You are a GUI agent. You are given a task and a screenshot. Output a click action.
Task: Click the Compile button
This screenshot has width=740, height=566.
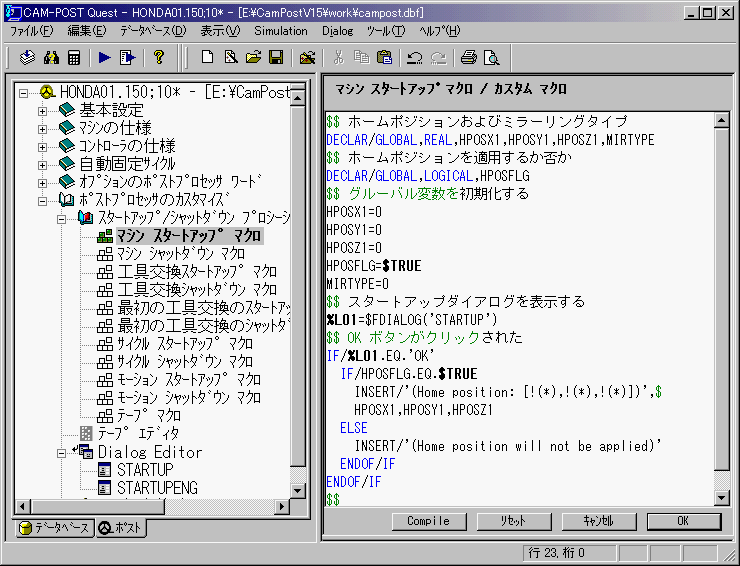(x=429, y=521)
